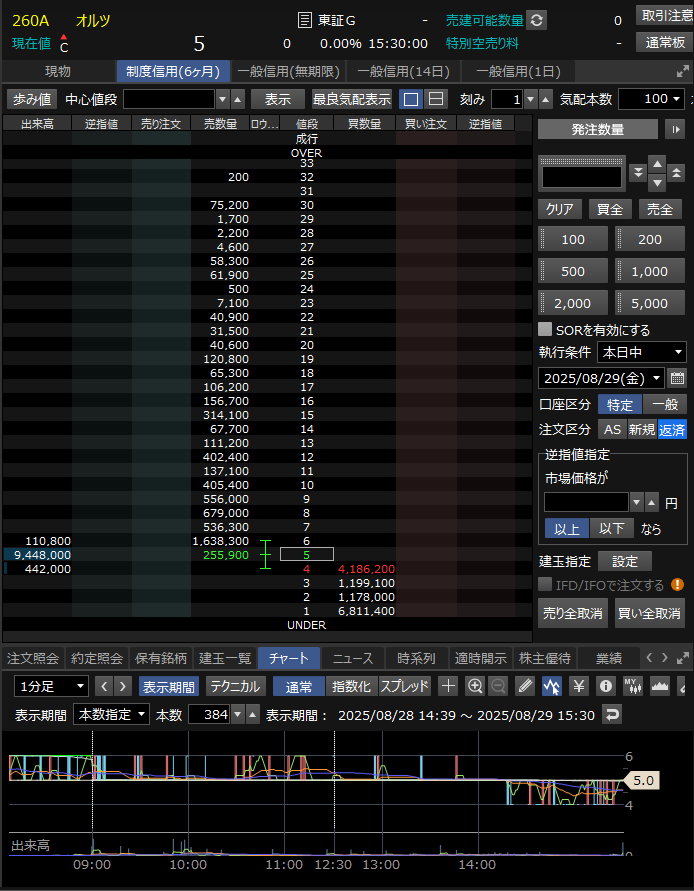
Task: Select price row 5 on the board
Action: pos(307,555)
